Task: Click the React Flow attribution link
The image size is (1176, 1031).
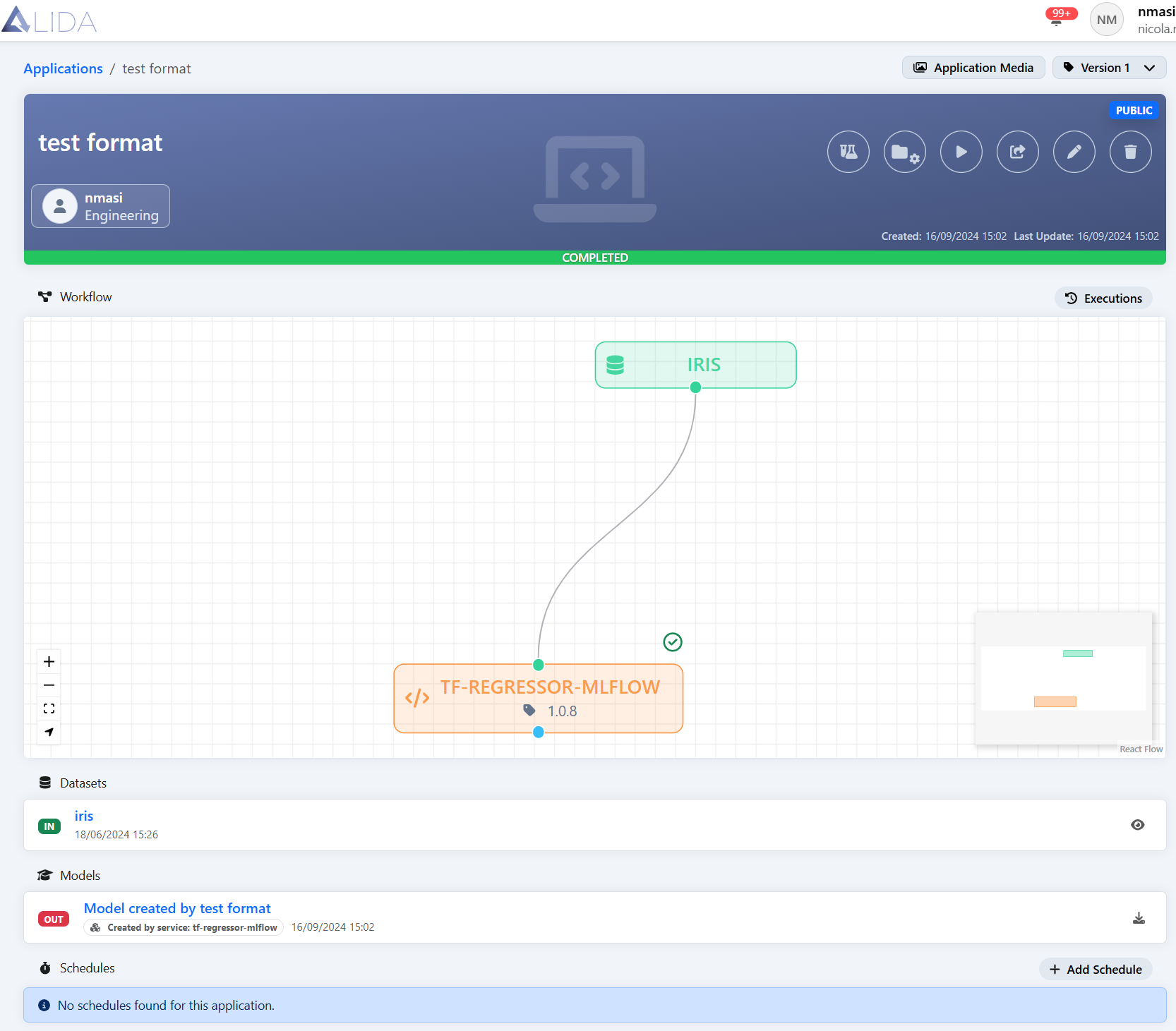Action: [1141, 749]
